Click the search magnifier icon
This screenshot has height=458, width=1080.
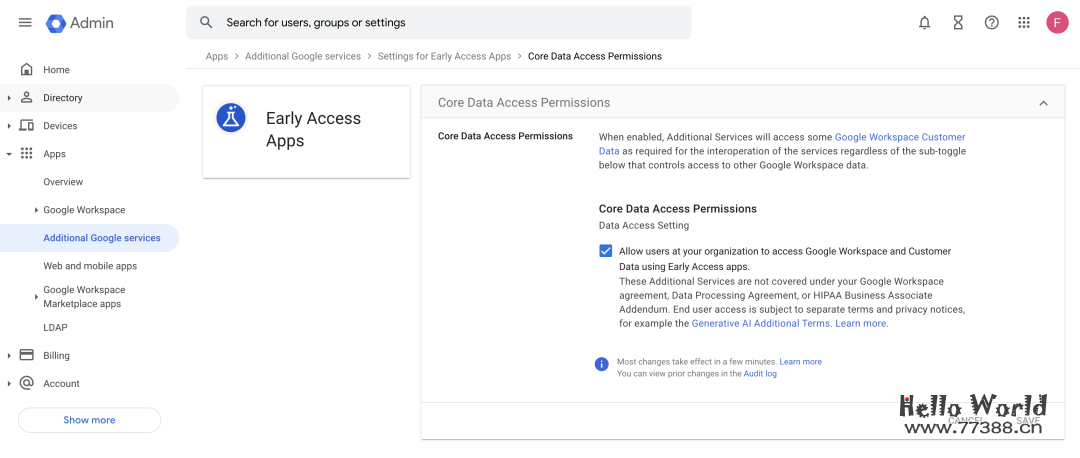click(206, 22)
